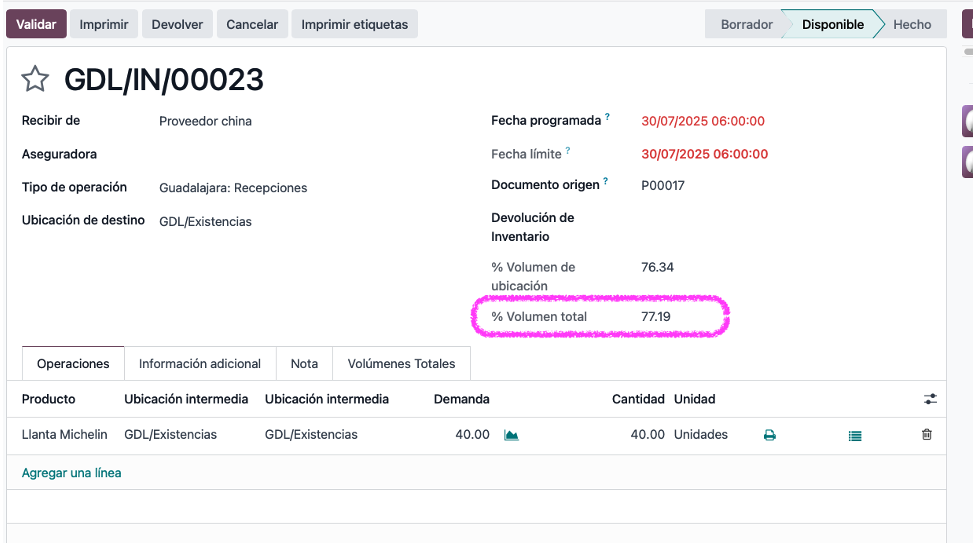Screen dimensions: 975x543
Task: Click Imprimir etiquetas button
Action: (x=354, y=24)
